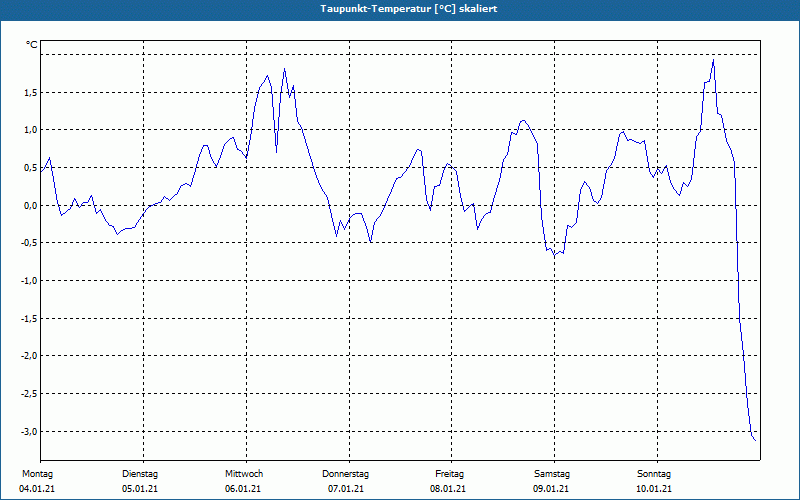Click the Samstag day label
Image resolution: width=800 pixels, height=500 pixels.
tap(552, 474)
